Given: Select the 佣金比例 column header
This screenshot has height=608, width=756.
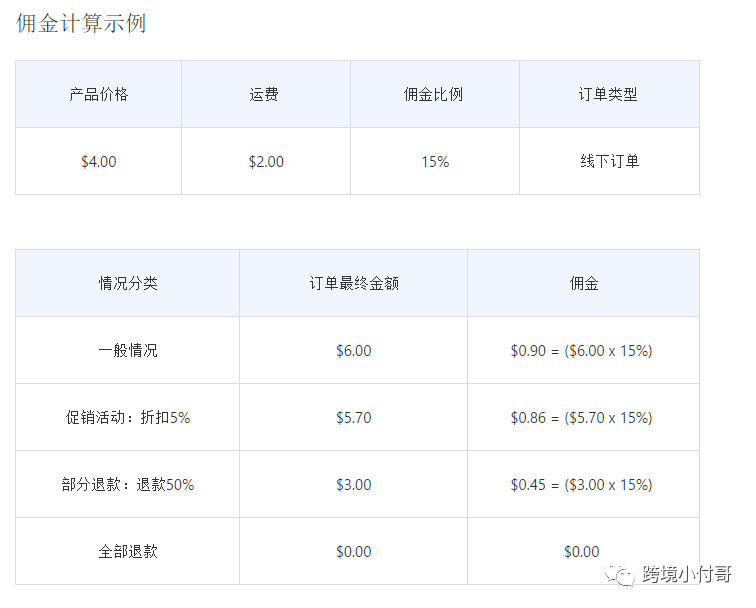Looking at the screenshot, I should (x=434, y=95).
